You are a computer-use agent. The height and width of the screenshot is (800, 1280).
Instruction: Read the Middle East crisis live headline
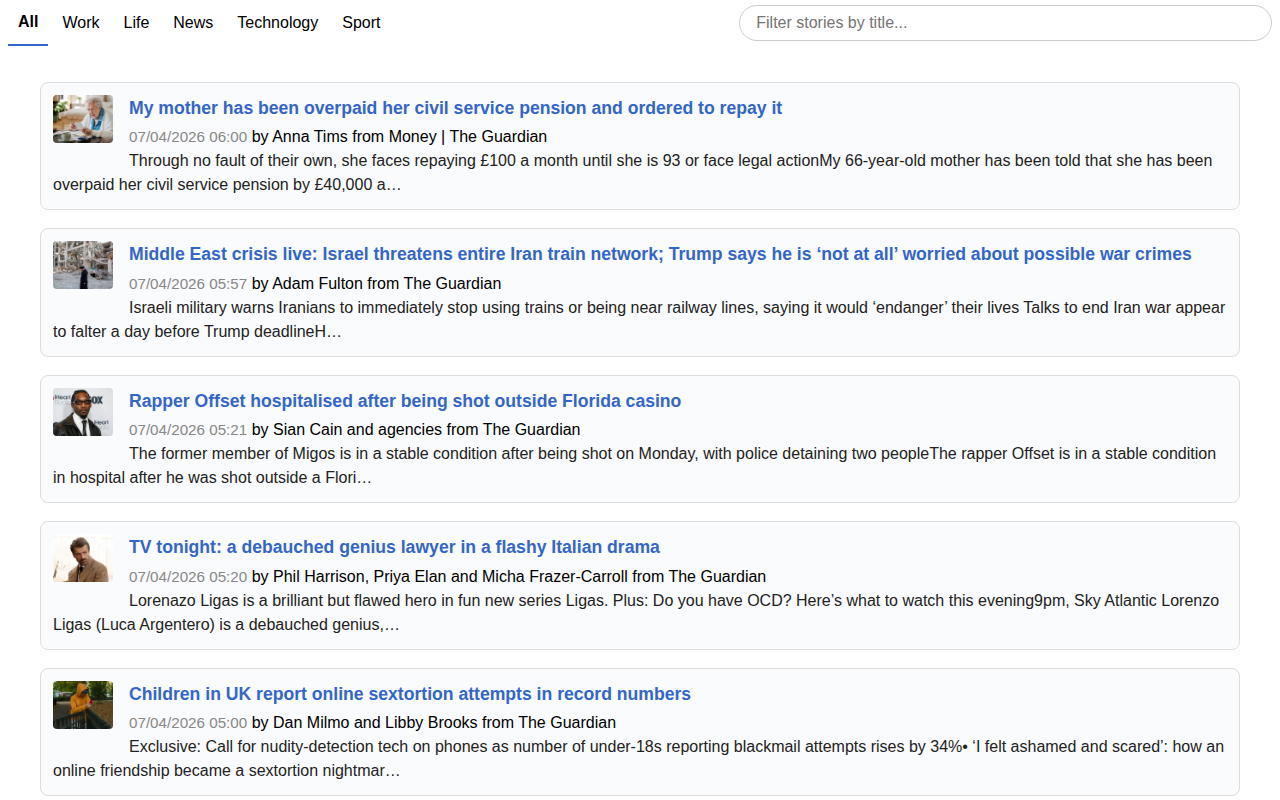[660, 254]
